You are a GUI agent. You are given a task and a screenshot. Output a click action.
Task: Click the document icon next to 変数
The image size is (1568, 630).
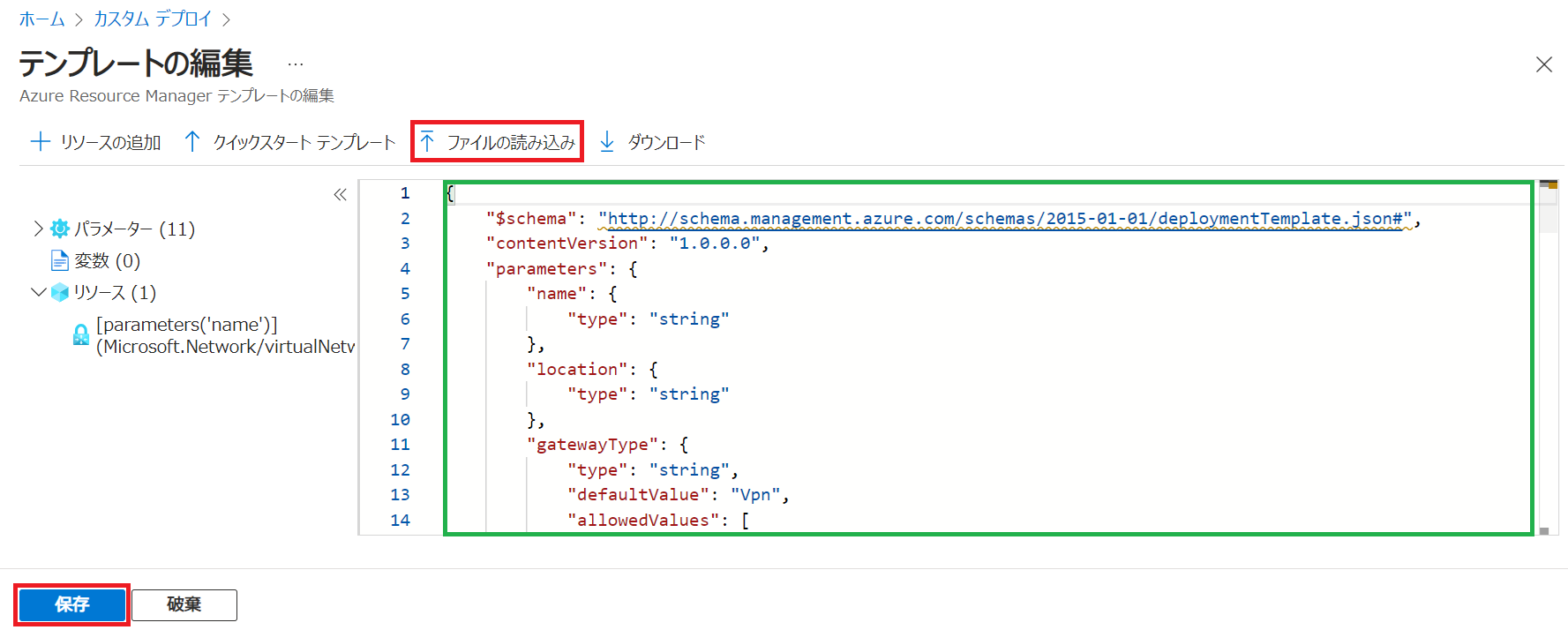point(60,260)
